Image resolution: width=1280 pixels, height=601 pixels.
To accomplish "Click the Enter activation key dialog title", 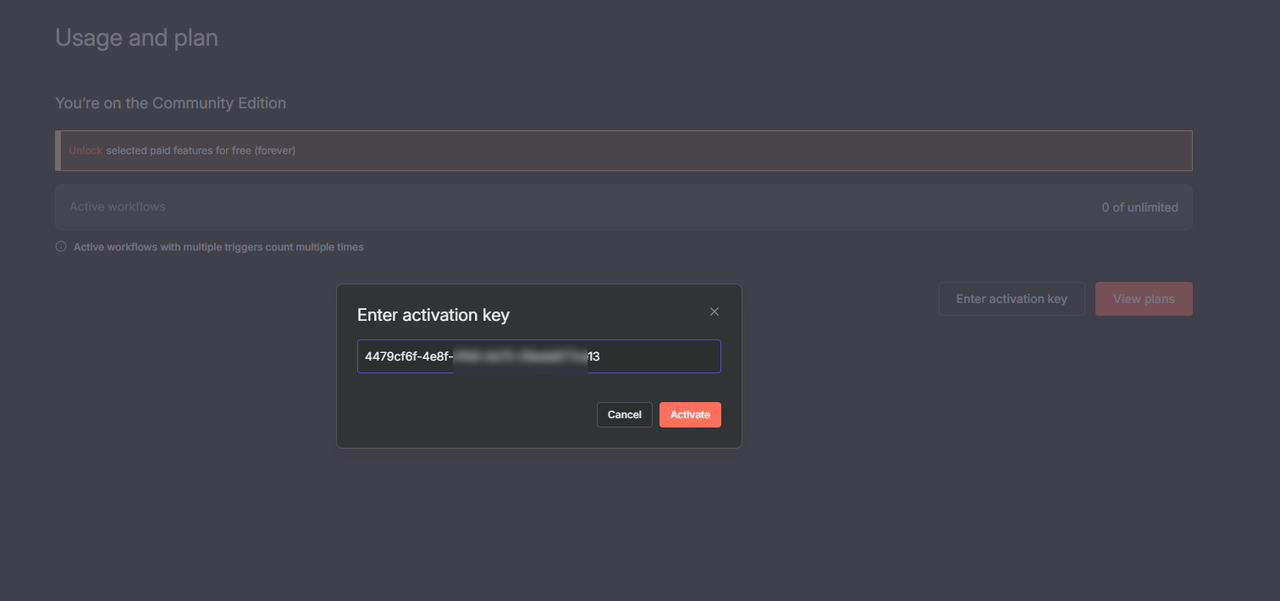I will coord(433,314).
